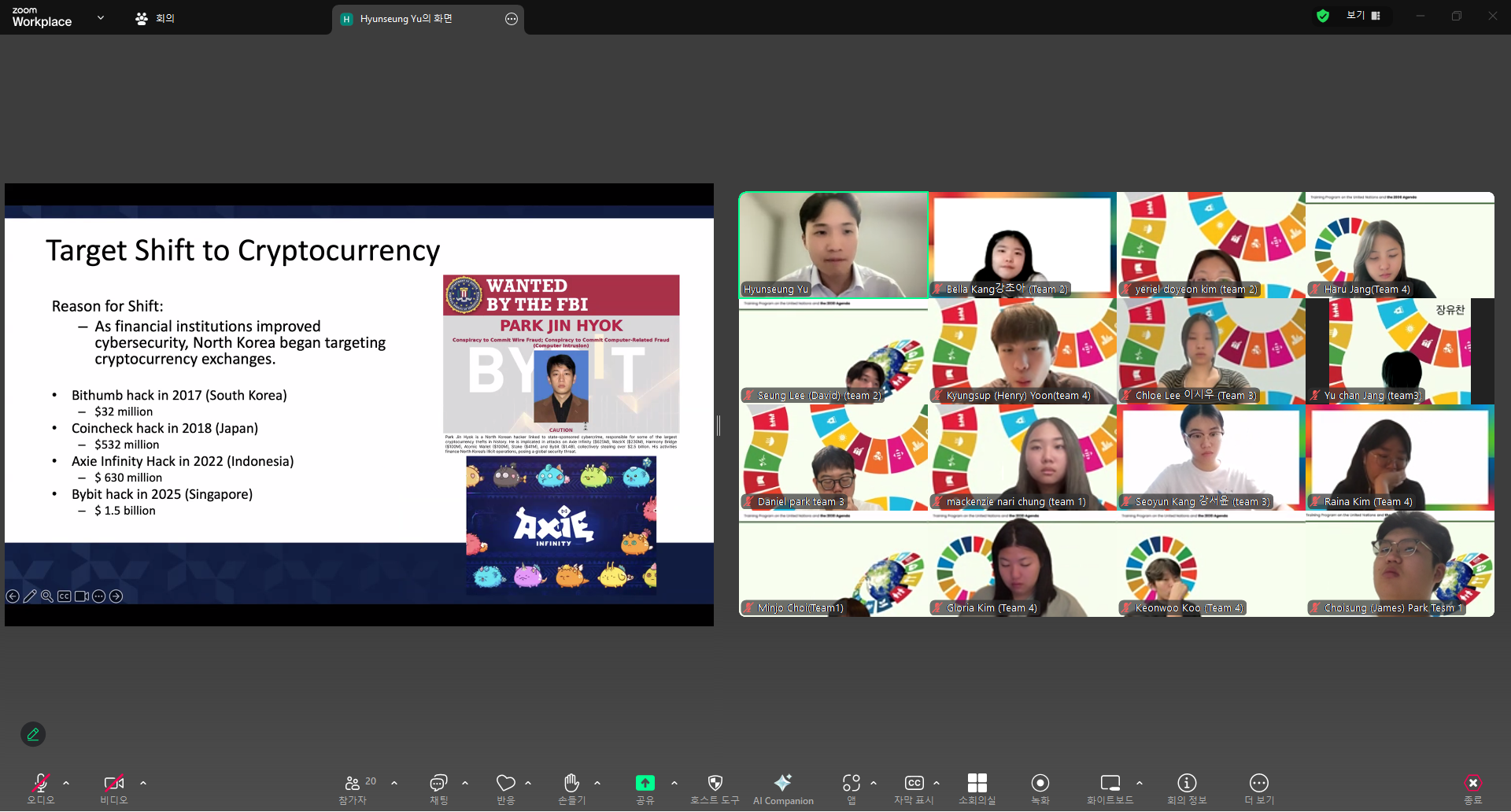Click the green share screen button (공유)
This screenshot has height=812, width=1511.
[645, 789]
